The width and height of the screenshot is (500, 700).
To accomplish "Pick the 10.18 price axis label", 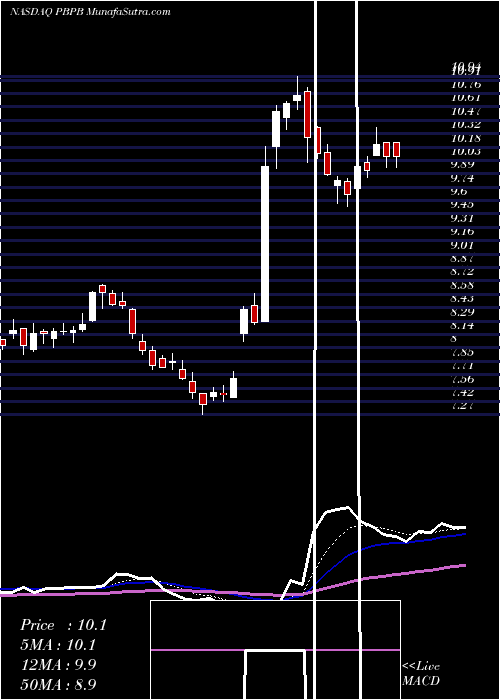I will pyautogui.click(x=466, y=138).
